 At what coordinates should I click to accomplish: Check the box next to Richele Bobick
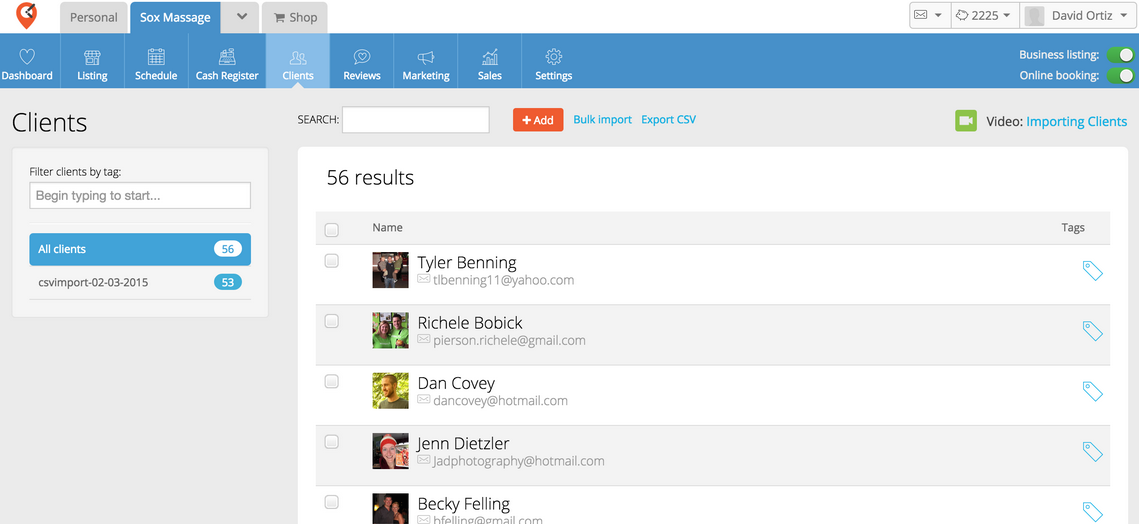tap(332, 321)
